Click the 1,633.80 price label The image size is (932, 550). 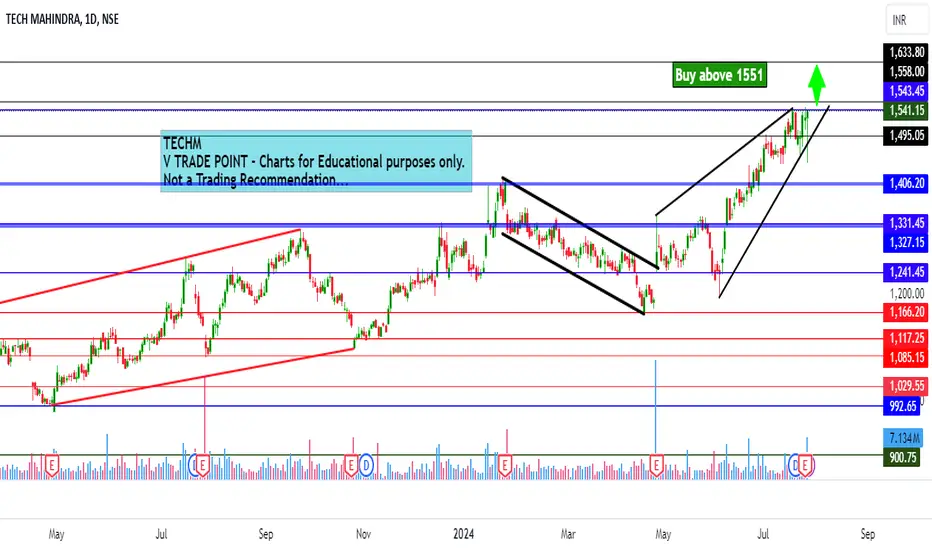click(x=906, y=52)
